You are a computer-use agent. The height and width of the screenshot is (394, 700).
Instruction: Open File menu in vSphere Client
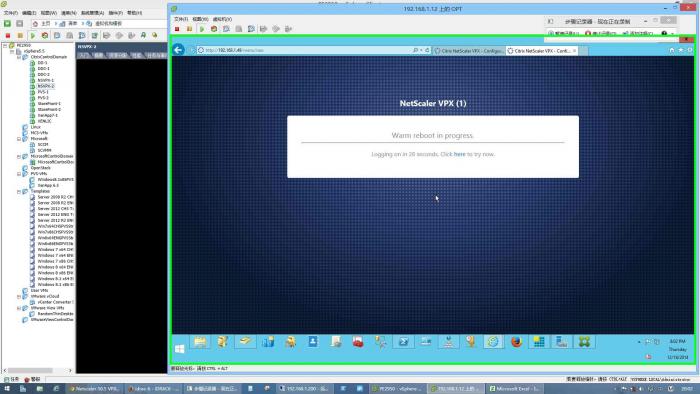click(x=11, y=13)
